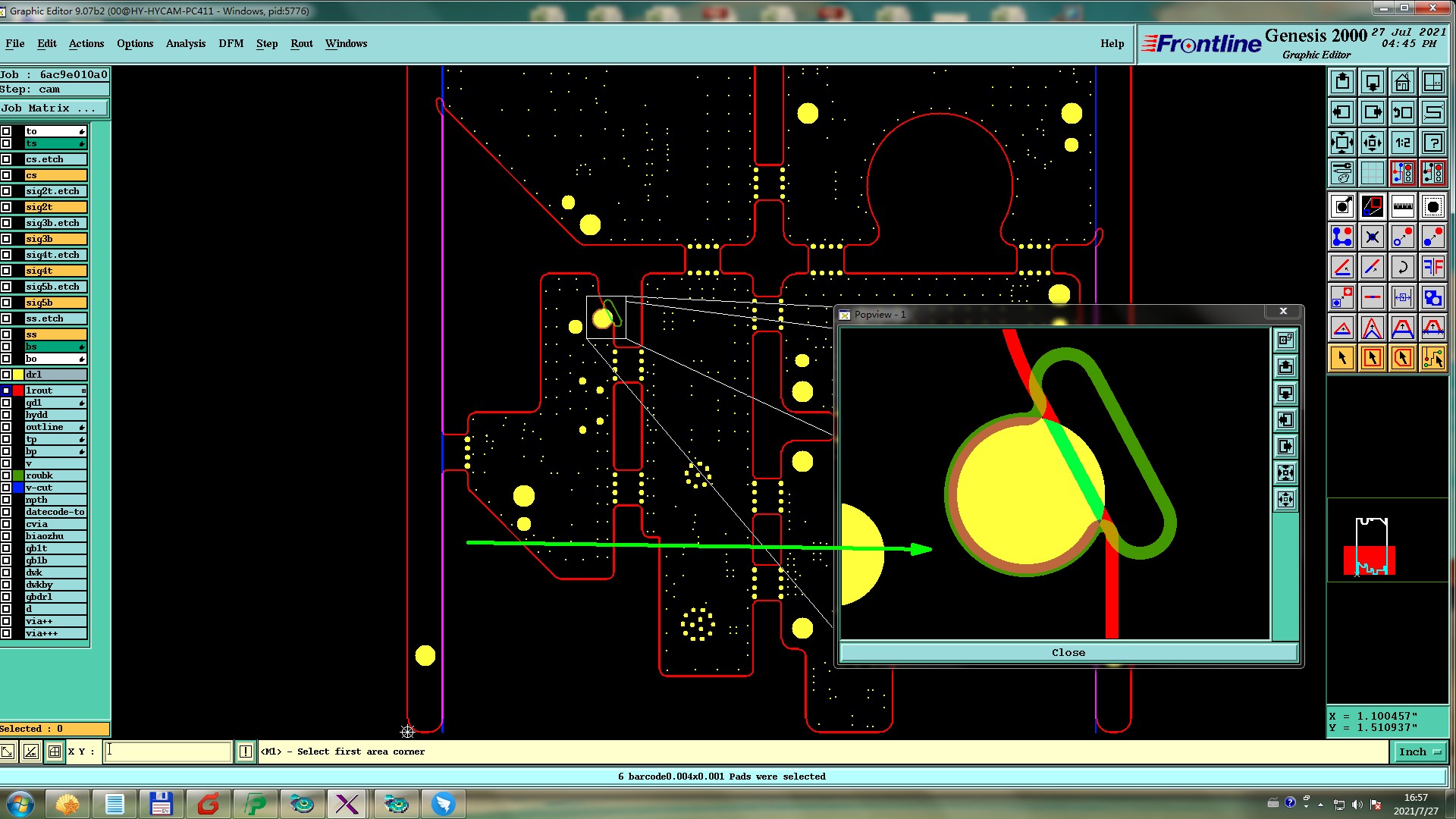Toggle the sig3b layer checkbox
The image size is (1456, 819).
[x=6, y=239]
